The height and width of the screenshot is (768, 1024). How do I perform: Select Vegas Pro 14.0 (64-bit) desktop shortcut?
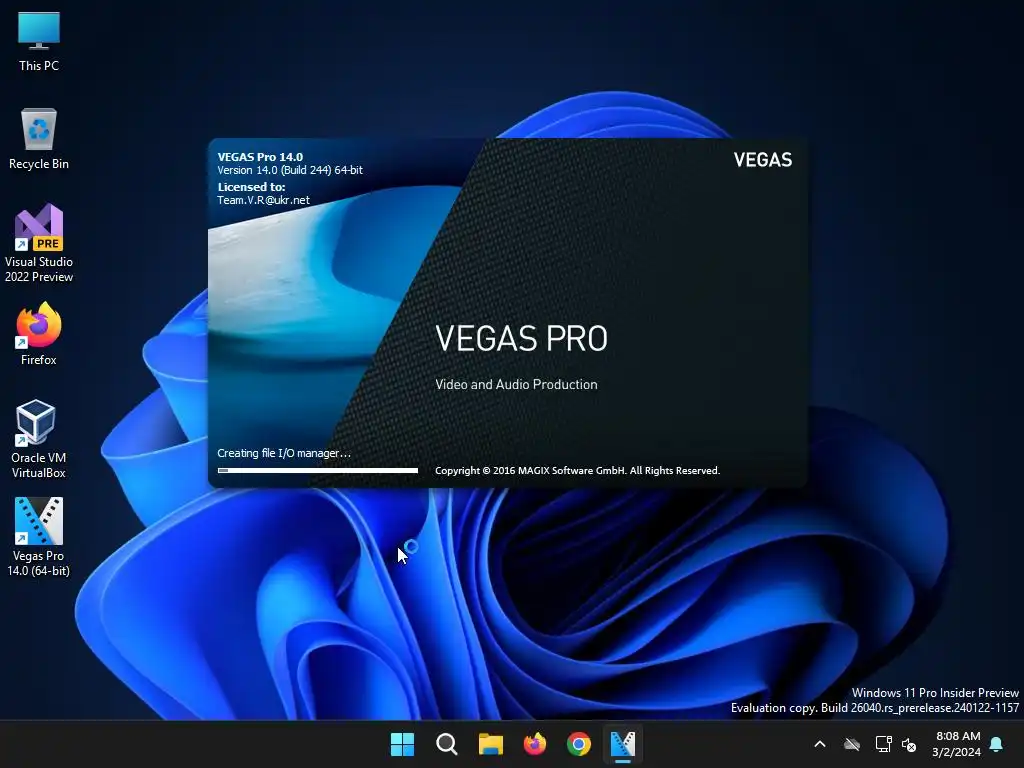tap(39, 537)
